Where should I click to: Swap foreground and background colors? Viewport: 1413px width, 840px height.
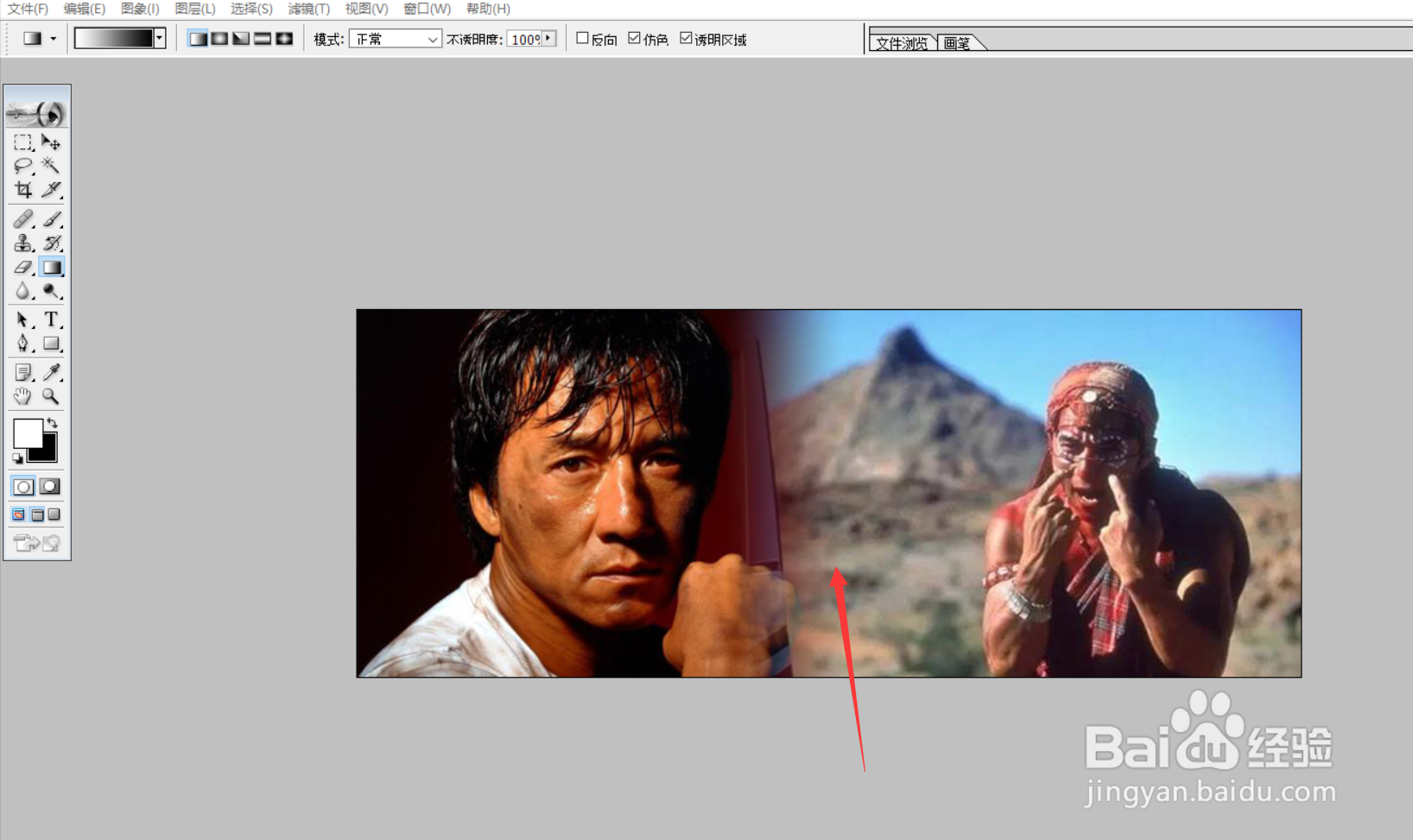pyautogui.click(x=52, y=422)
